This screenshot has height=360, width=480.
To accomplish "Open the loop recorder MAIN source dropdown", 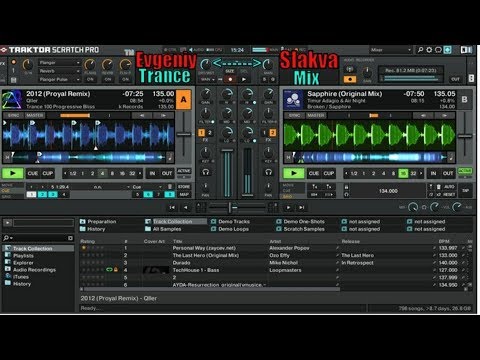I will click(x=207, y=79).
